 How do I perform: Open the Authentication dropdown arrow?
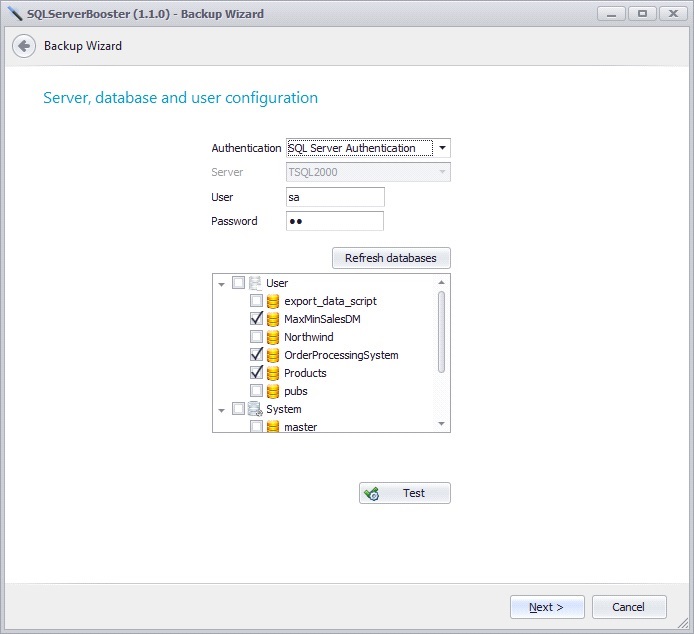[442, 148]
